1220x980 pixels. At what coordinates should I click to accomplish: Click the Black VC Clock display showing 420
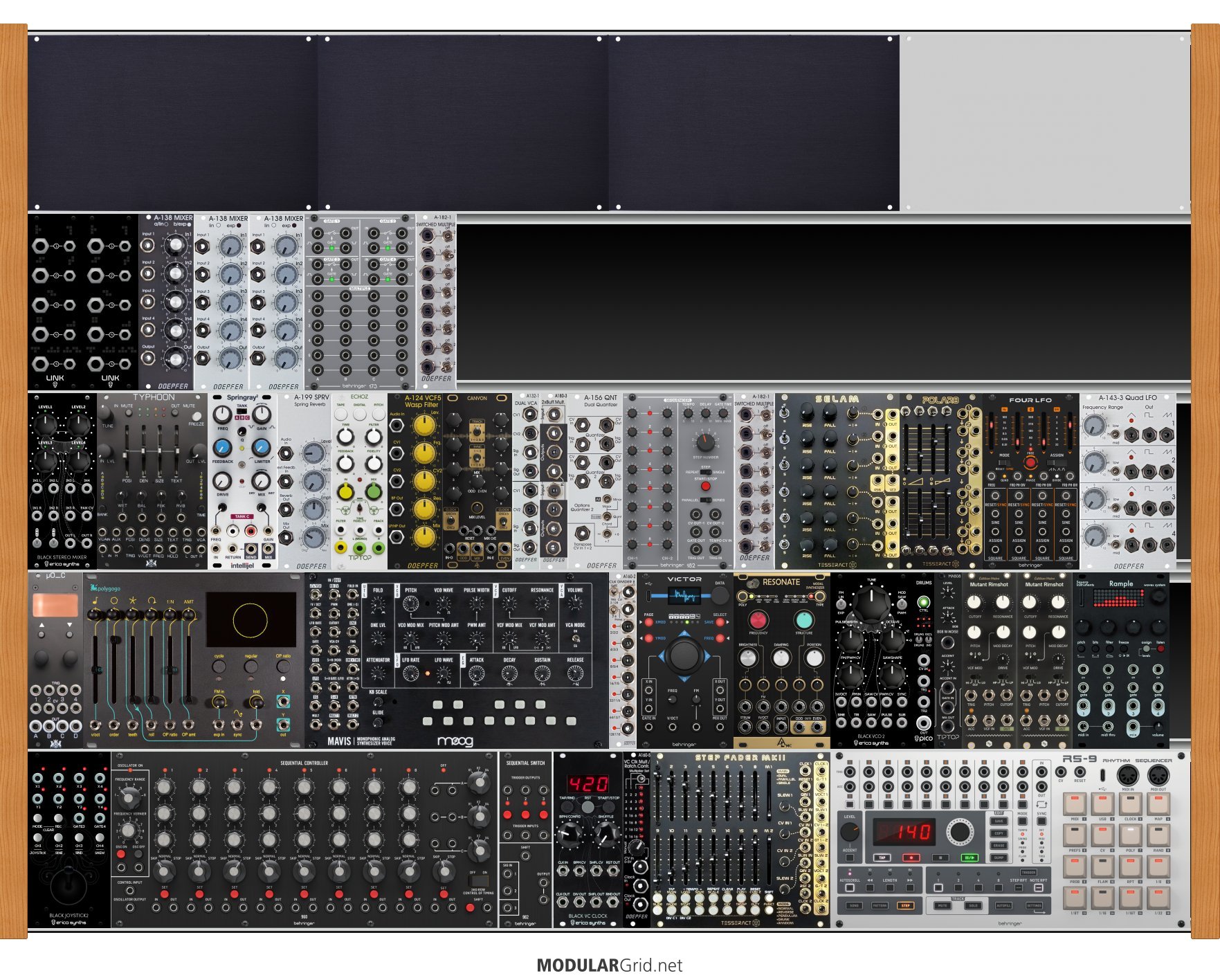coord(588,783)
